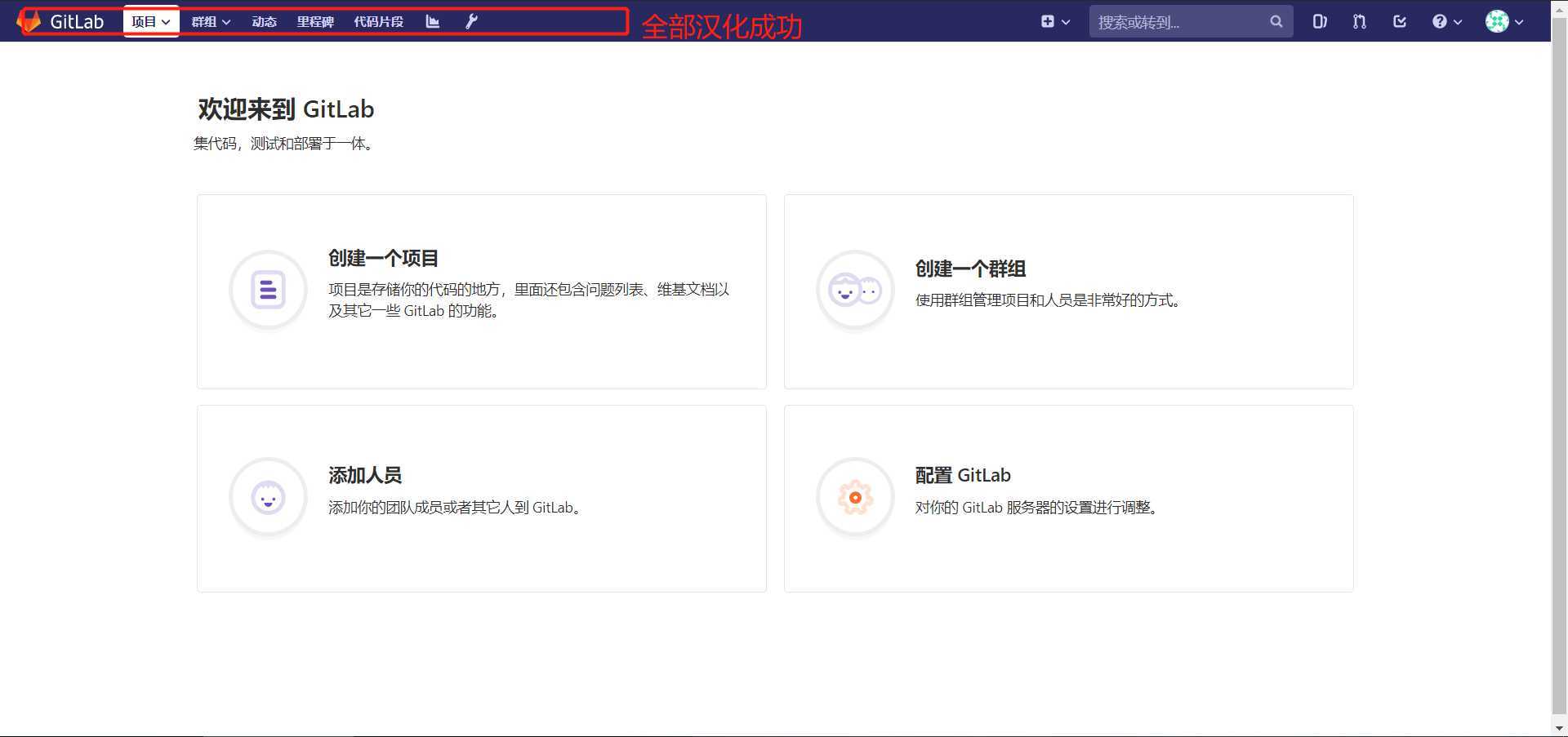Expand the help dropdown chevron
The image size is (1568, 737).
[x=1458, y=23]
